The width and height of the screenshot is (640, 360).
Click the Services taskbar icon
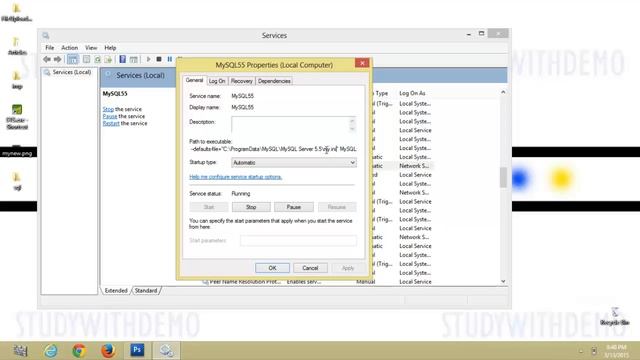[x=166, y=351]
